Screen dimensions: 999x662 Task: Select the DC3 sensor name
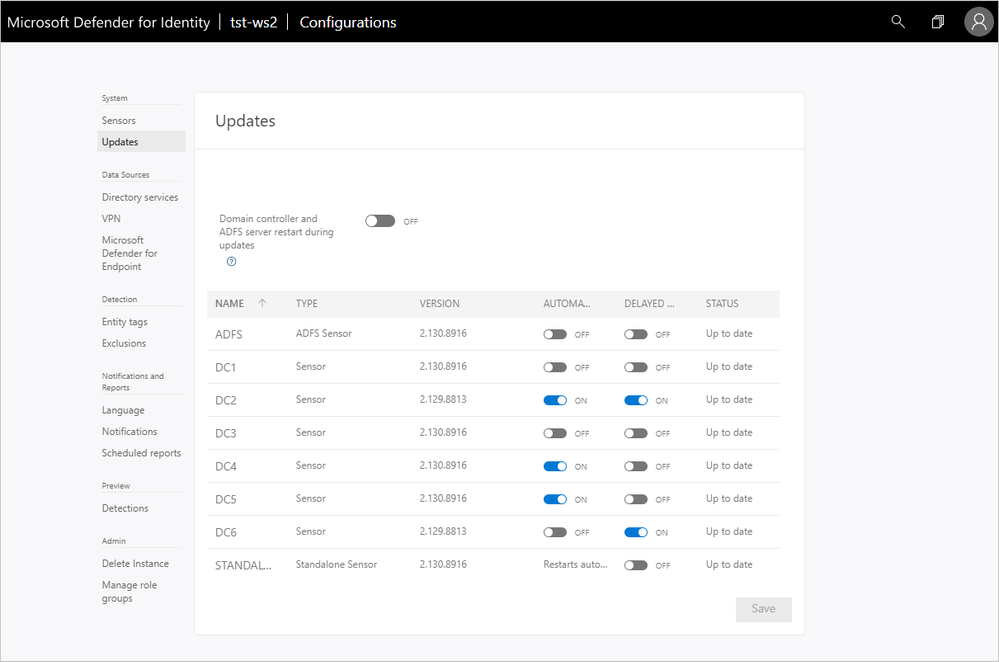tap(226, 433)
